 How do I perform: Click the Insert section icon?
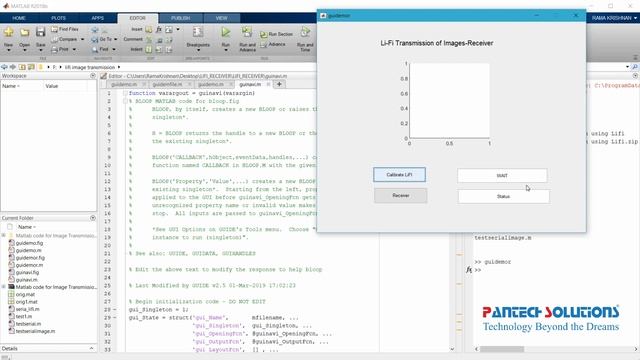click(x=149, y=29)
